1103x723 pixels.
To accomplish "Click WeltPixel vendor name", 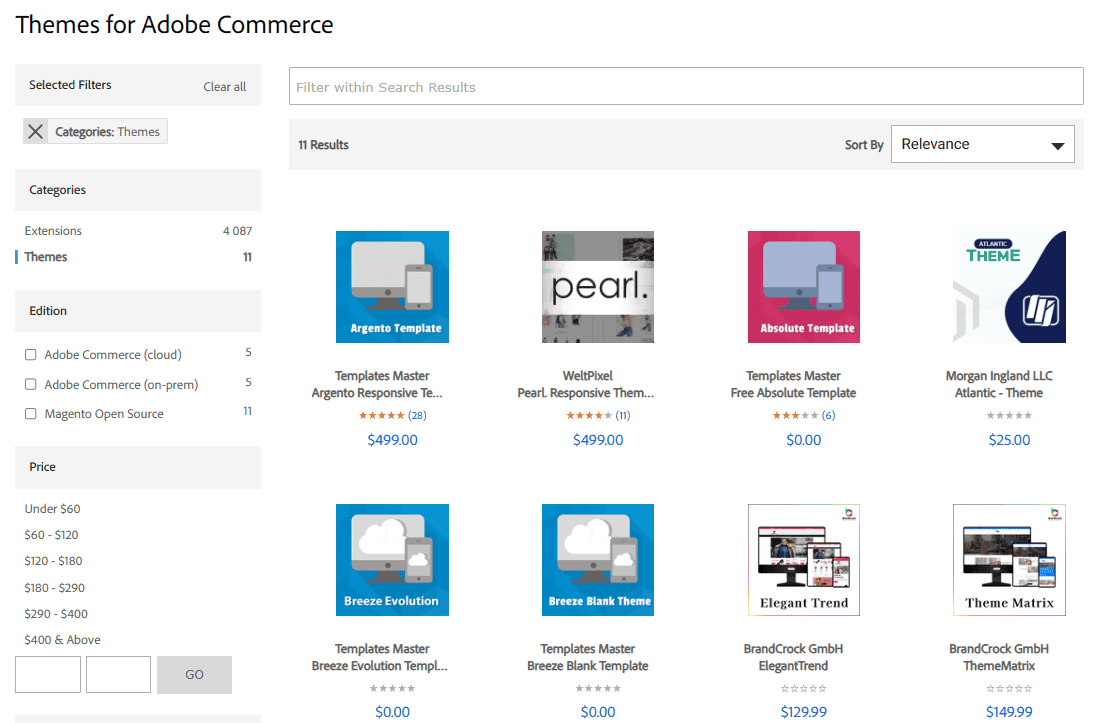I will coord(588,376).
